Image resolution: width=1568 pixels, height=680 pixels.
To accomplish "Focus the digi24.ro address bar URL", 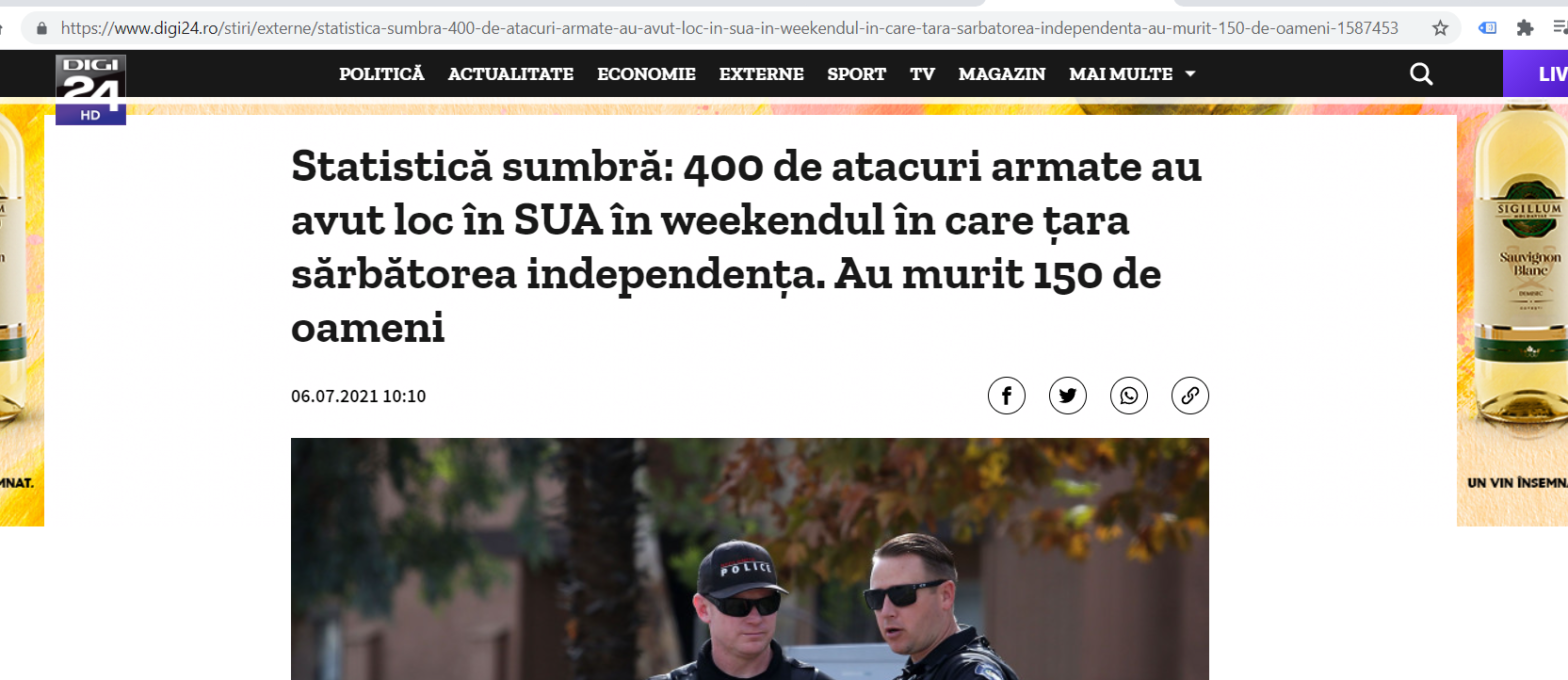I will point(729,28).
